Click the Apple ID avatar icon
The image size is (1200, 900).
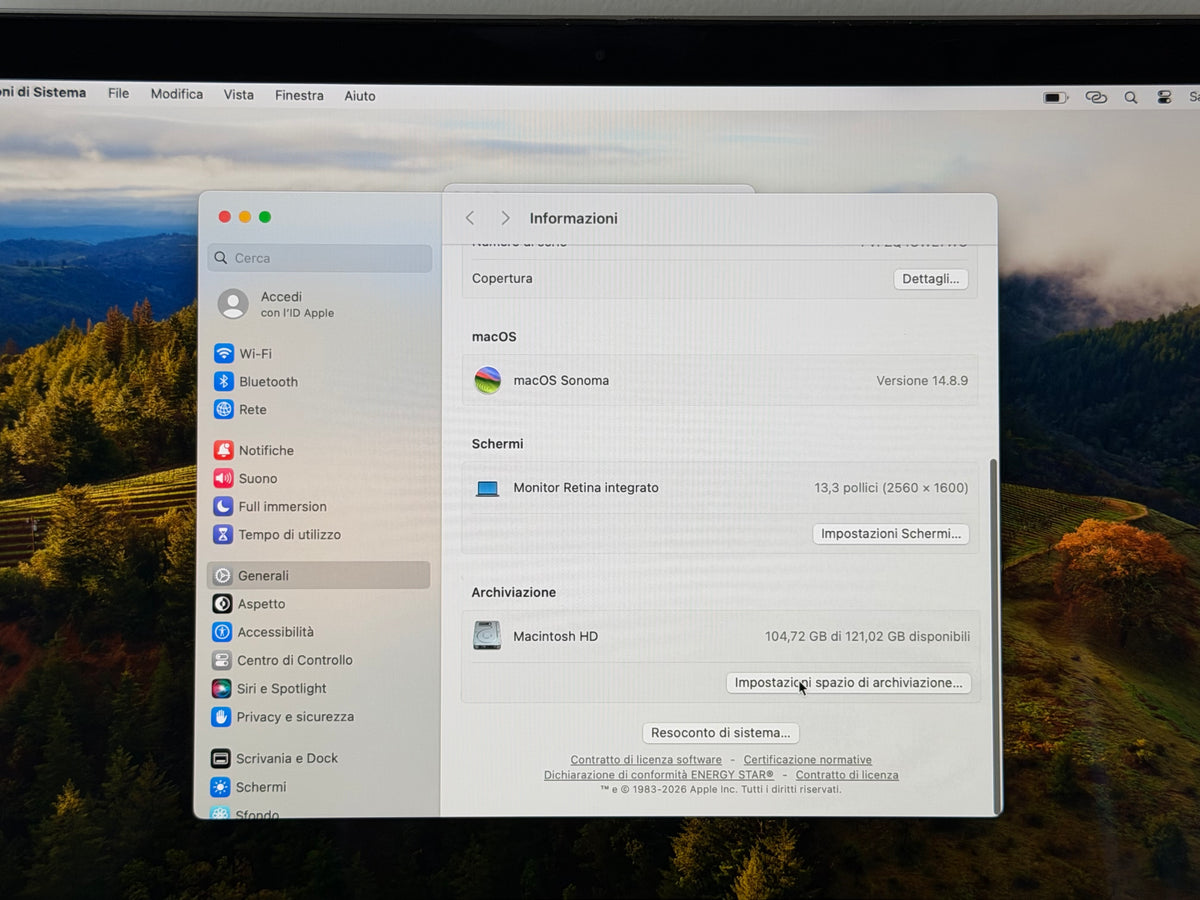tap(233, 304)
